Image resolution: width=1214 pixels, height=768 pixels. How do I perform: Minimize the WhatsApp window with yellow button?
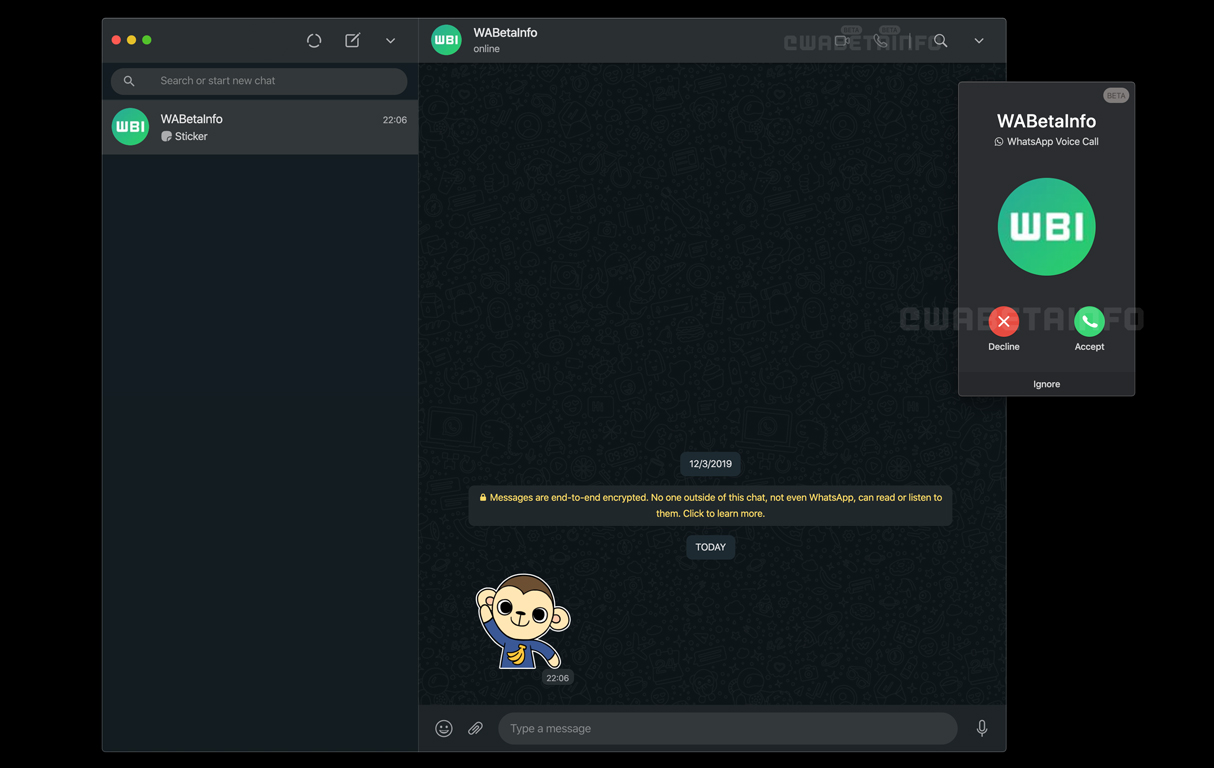131,40
